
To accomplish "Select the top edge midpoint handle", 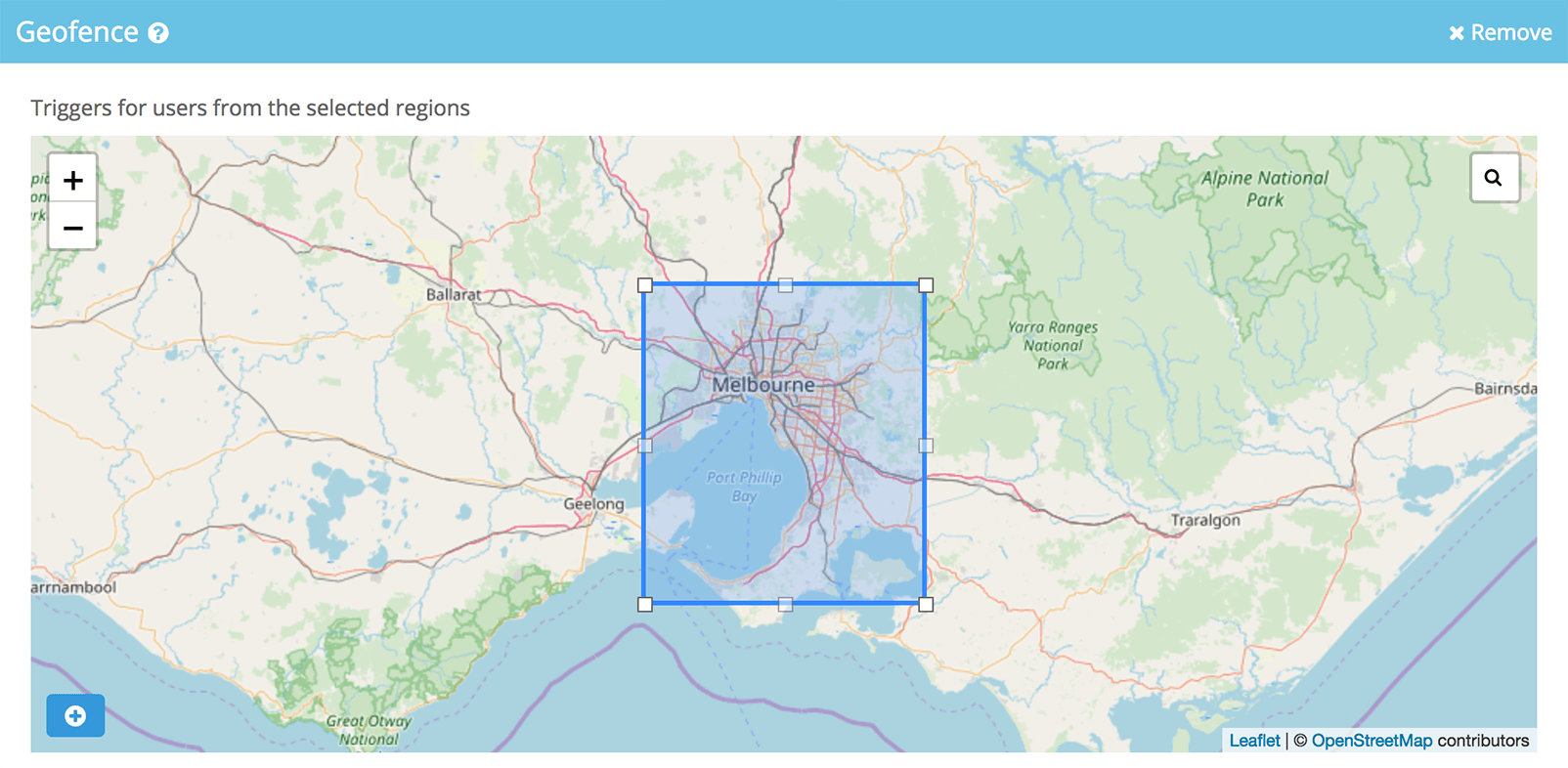I will click(785, 285).
